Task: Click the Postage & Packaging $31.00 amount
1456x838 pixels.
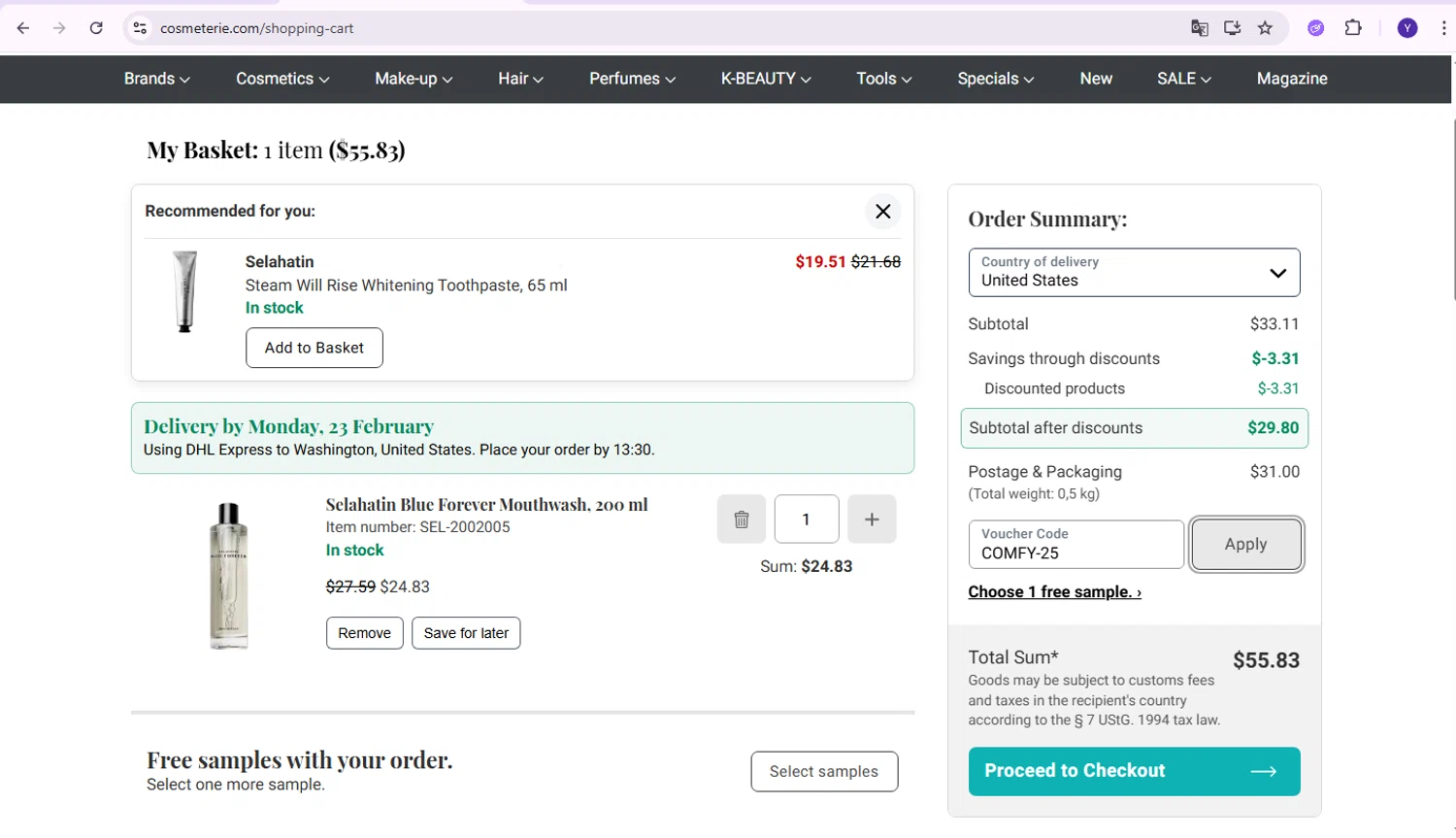Action: click(x=1274, y=472)
